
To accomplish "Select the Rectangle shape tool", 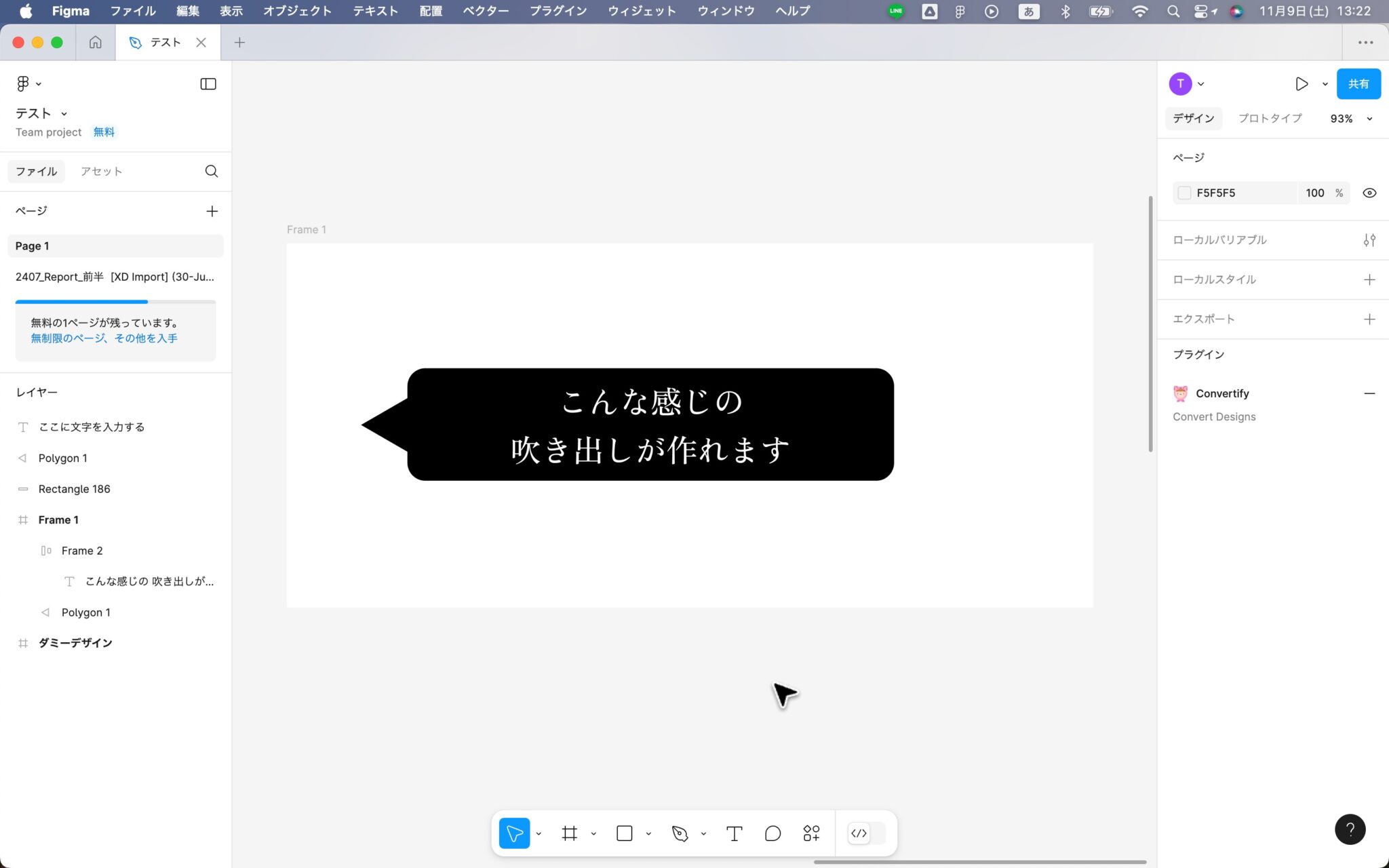I will [x=623, y=833].
